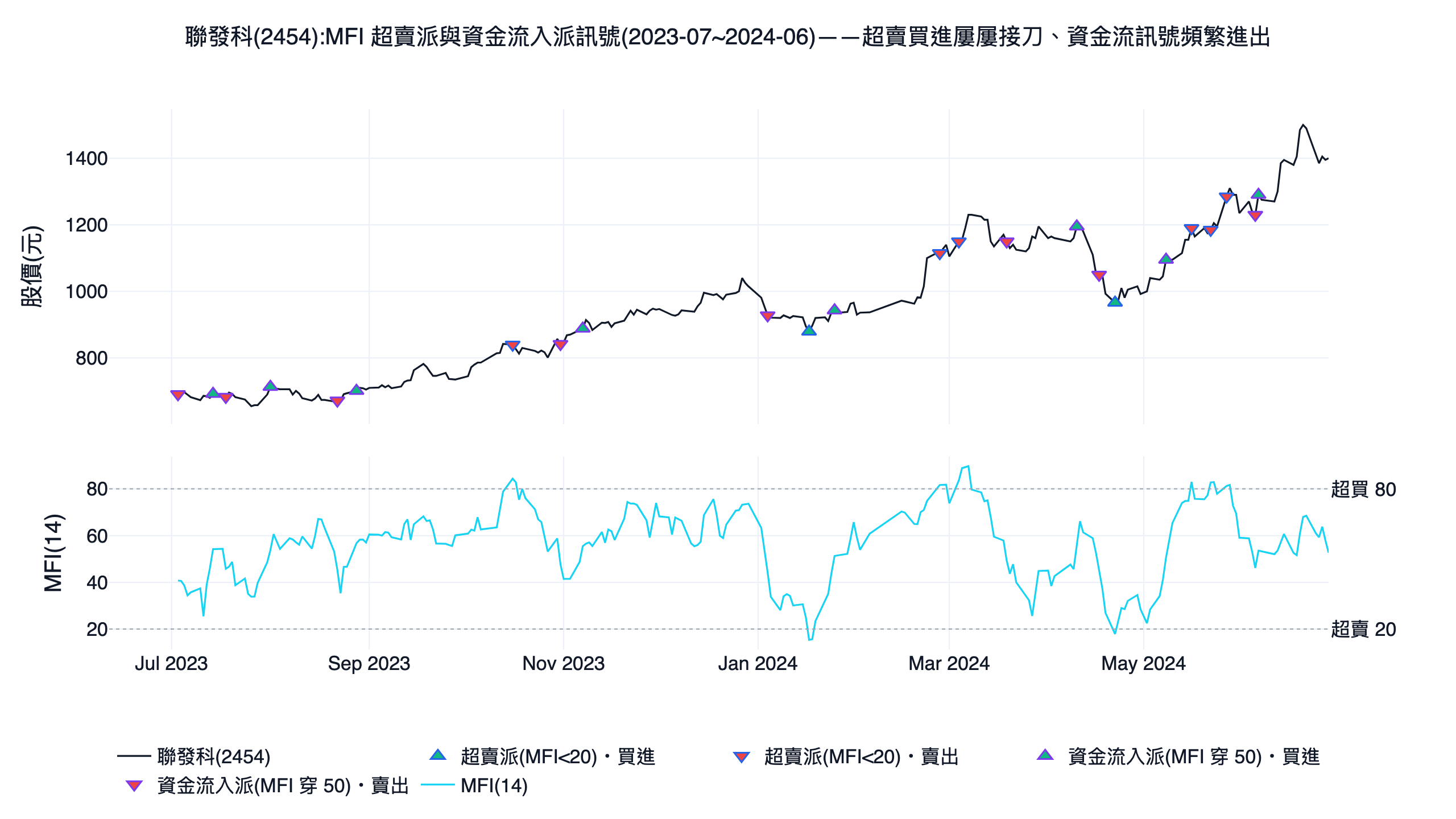This screenshot has height=819, width=1456.
Task: Click the 60 tick label on the MFI axis
Action: coord(97,536)
